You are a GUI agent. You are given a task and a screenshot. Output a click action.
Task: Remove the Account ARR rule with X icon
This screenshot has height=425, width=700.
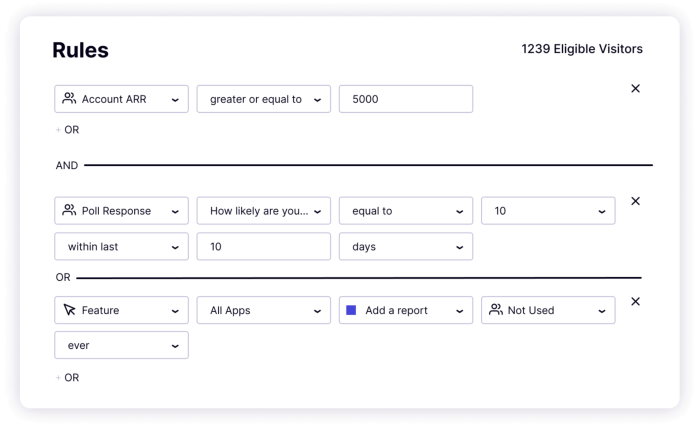pyautogui.click(x=635, y=88)
